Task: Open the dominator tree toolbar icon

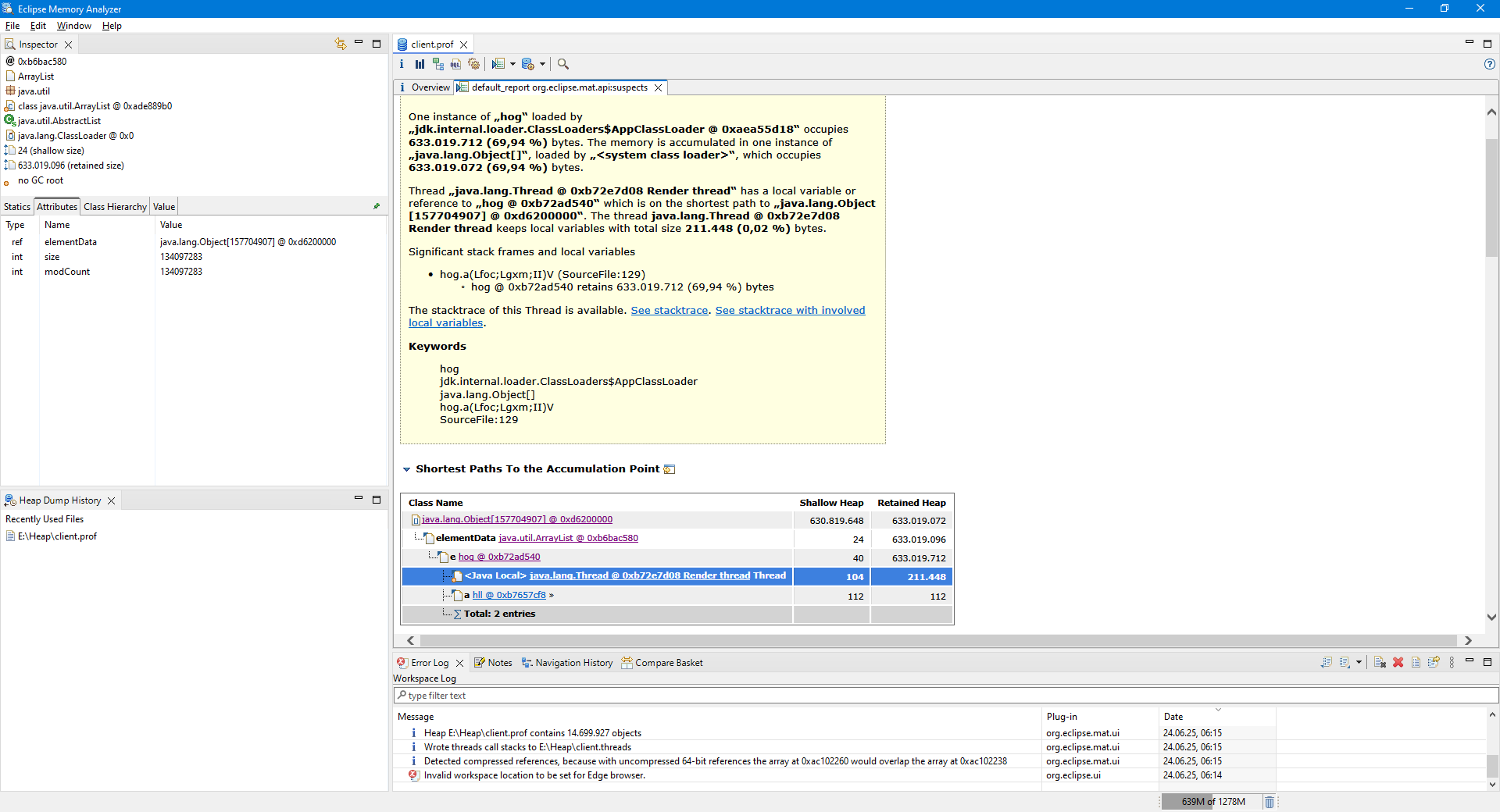Action: click(x=437, y=64)
